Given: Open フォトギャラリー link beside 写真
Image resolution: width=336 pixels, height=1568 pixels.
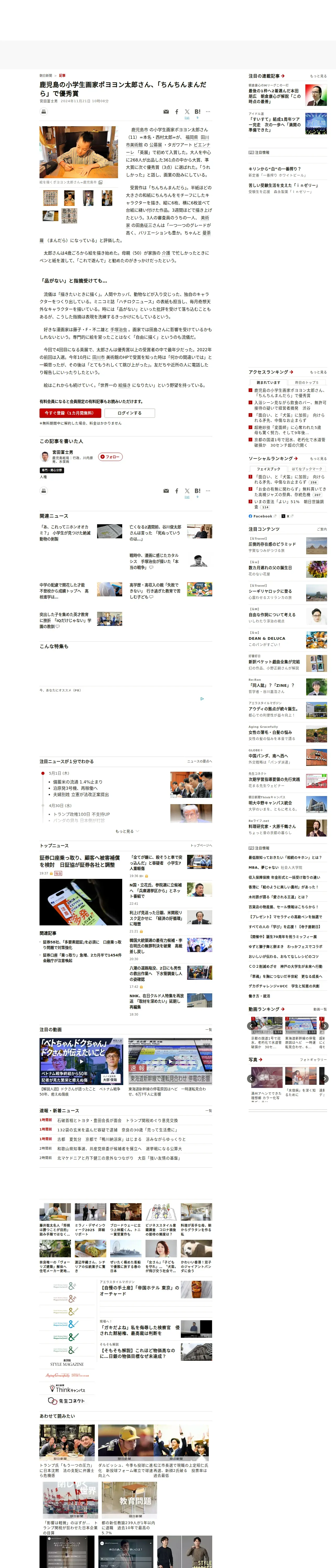Looking at the screenshot, I should [313, 1060].
